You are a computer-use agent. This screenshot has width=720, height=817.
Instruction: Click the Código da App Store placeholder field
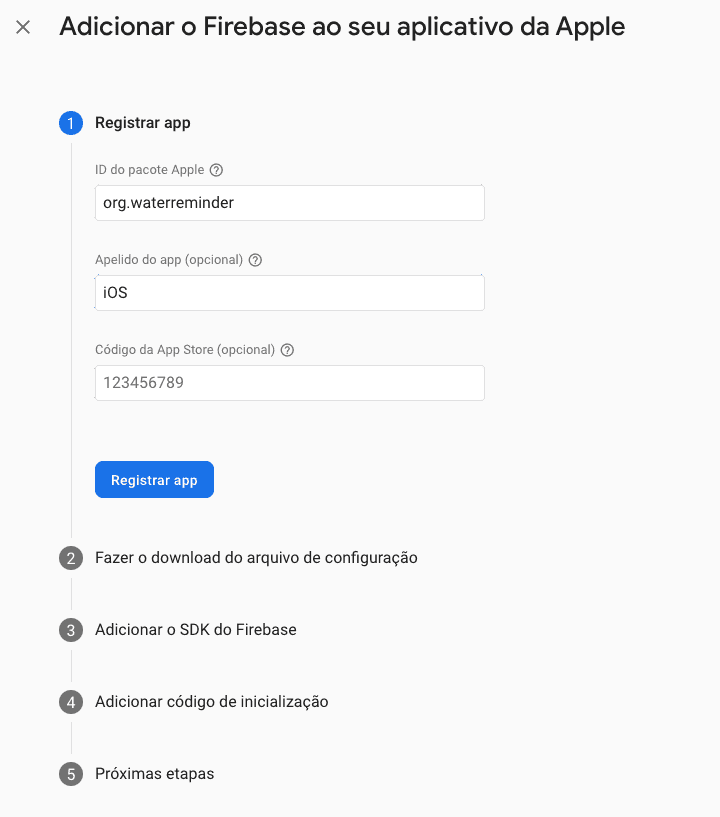289,382
